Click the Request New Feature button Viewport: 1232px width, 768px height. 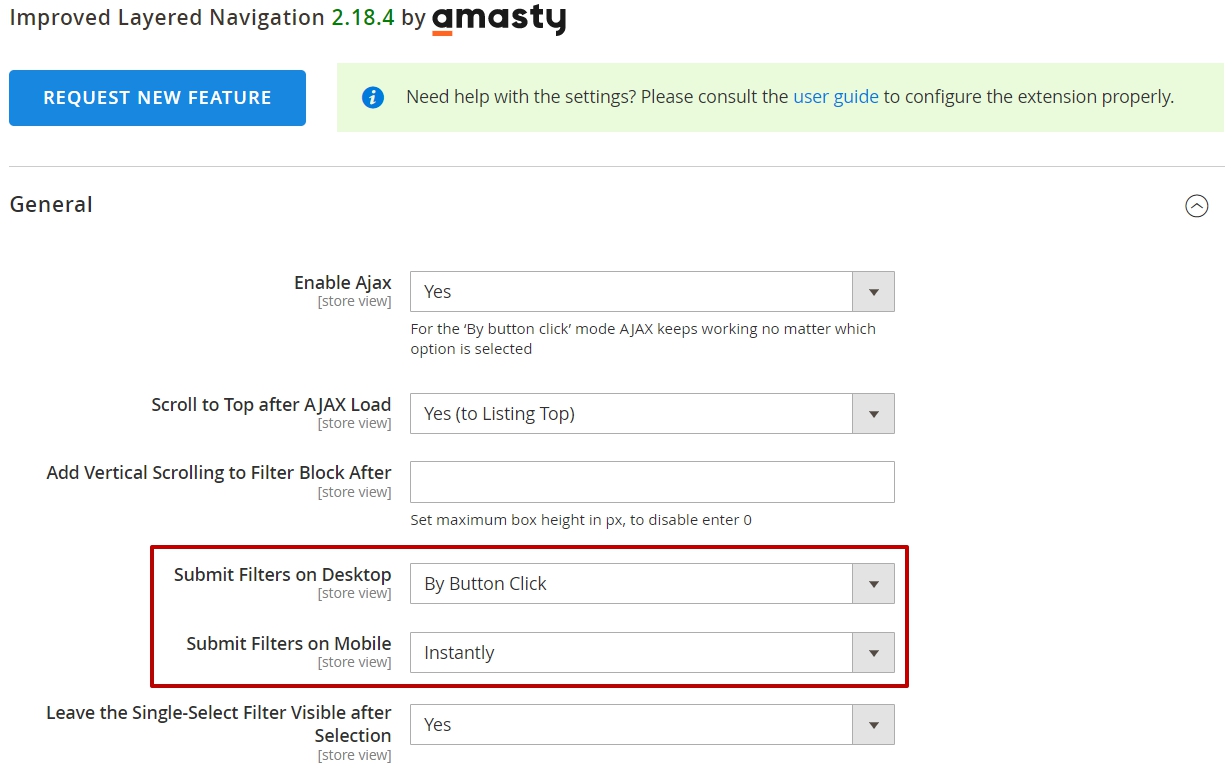pyautogui.click(x=157, y=98)
